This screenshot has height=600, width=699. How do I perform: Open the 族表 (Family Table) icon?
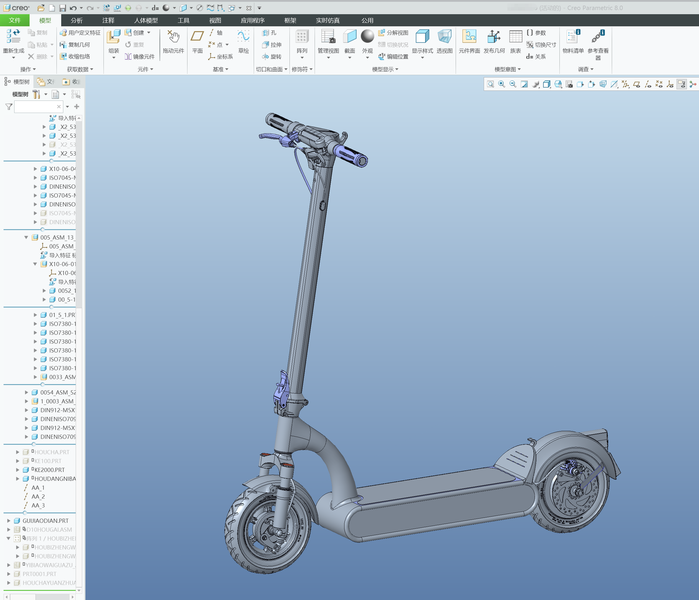(515, 37)
